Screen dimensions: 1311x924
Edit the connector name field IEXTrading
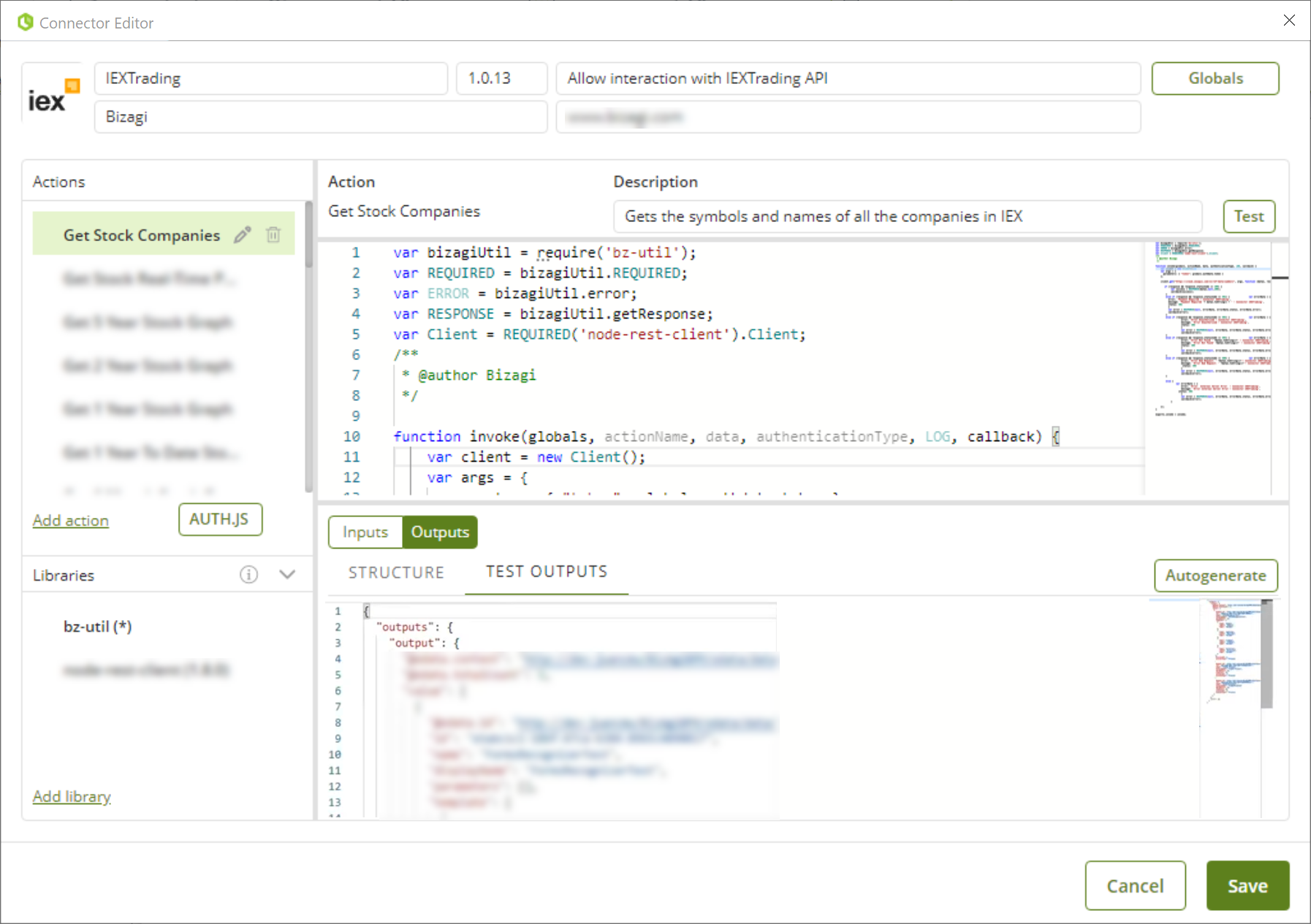click(271, 78)
